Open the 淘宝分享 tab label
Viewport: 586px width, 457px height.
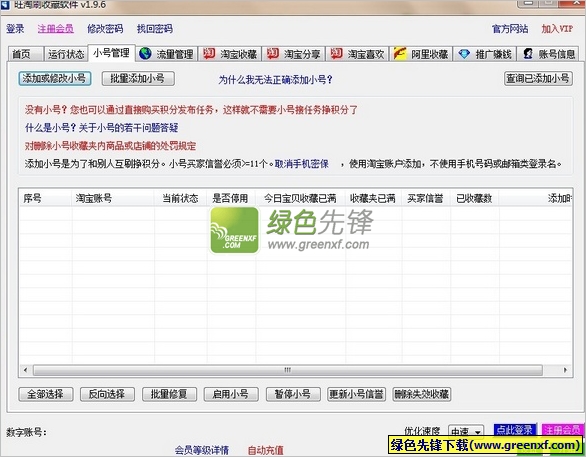[x=302, y=55]
